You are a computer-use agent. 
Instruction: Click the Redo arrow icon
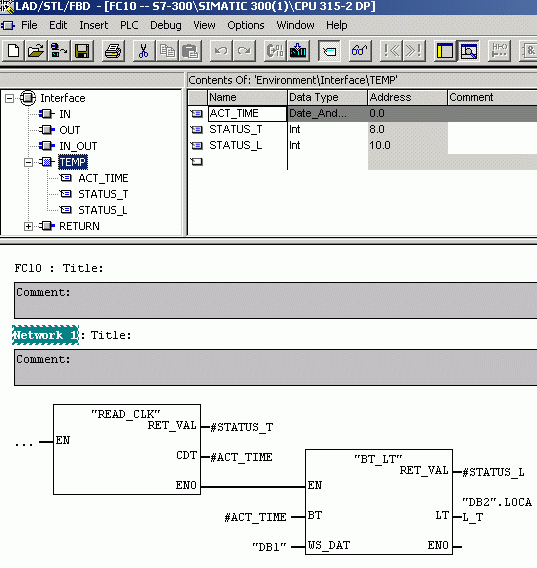244,51
